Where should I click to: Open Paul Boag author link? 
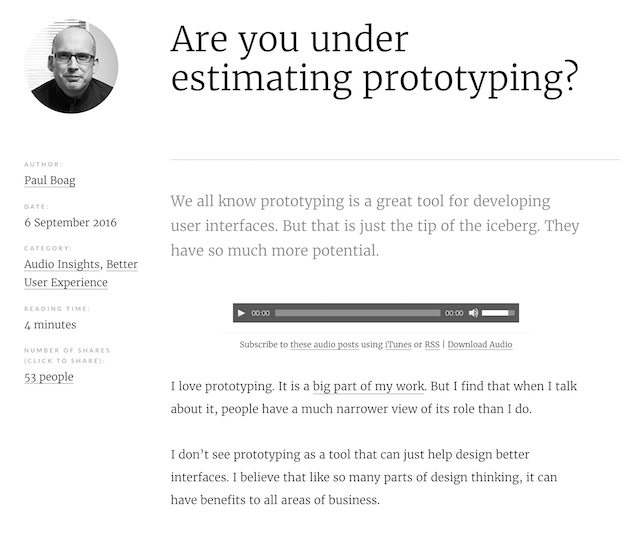tap(49, 181)
